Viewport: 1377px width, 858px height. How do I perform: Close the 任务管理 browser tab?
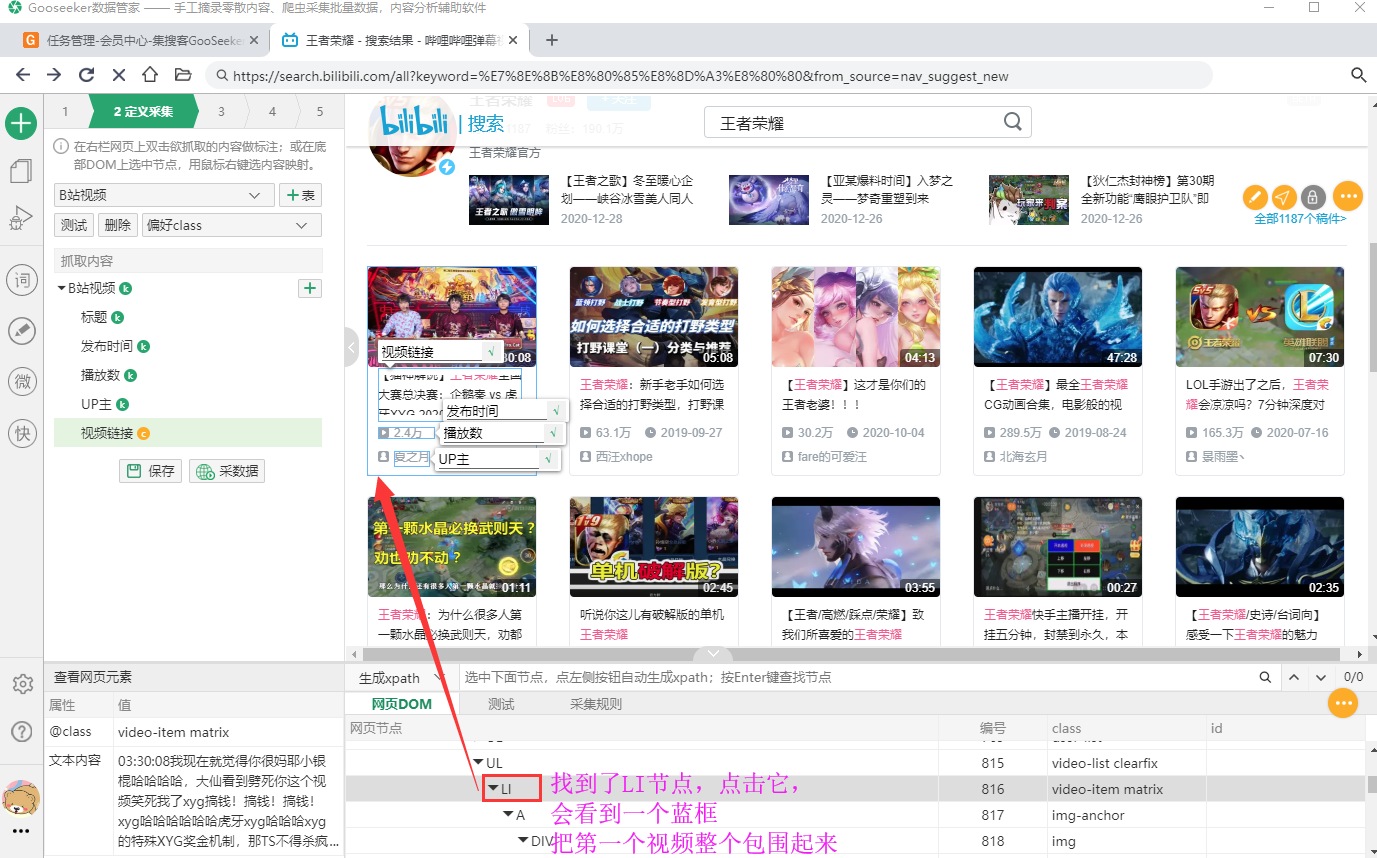tap(253, 41)
